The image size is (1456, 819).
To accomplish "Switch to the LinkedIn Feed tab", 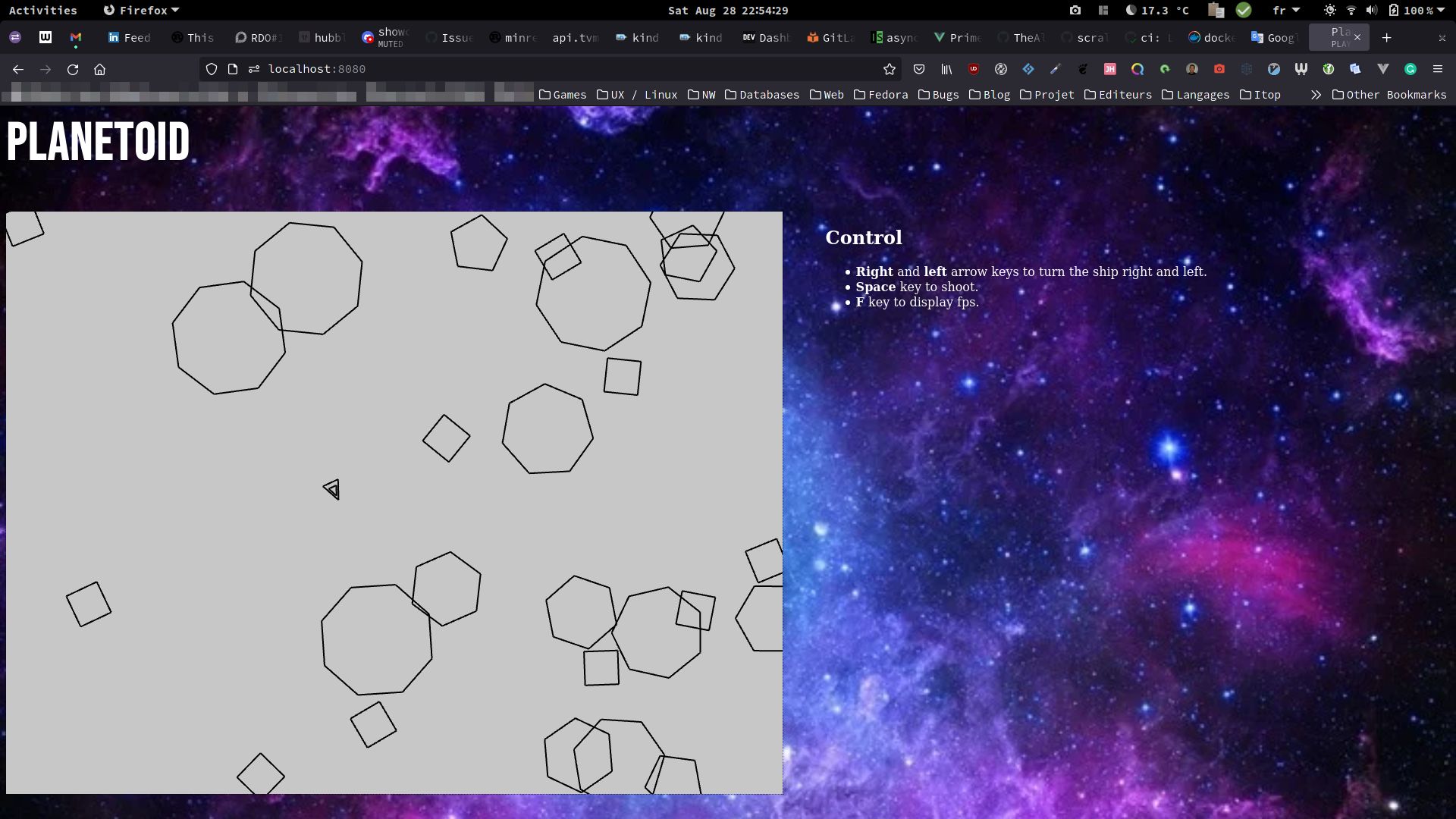I will click(x=130, y=37).
